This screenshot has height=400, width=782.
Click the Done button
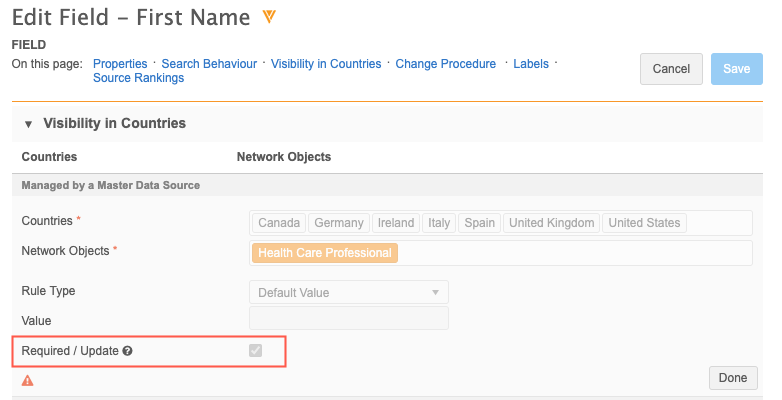[x=733, y=378]
